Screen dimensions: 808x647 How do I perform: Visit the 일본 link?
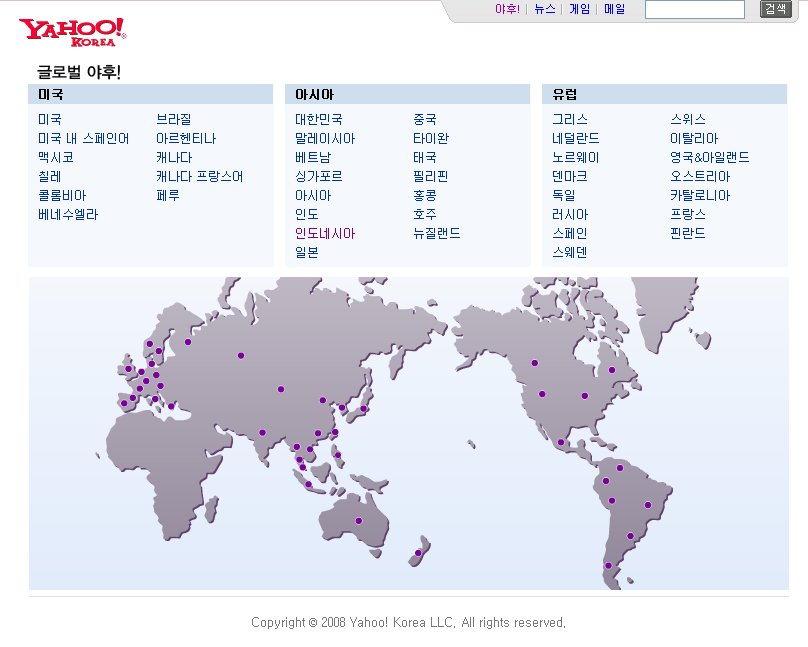307,253
